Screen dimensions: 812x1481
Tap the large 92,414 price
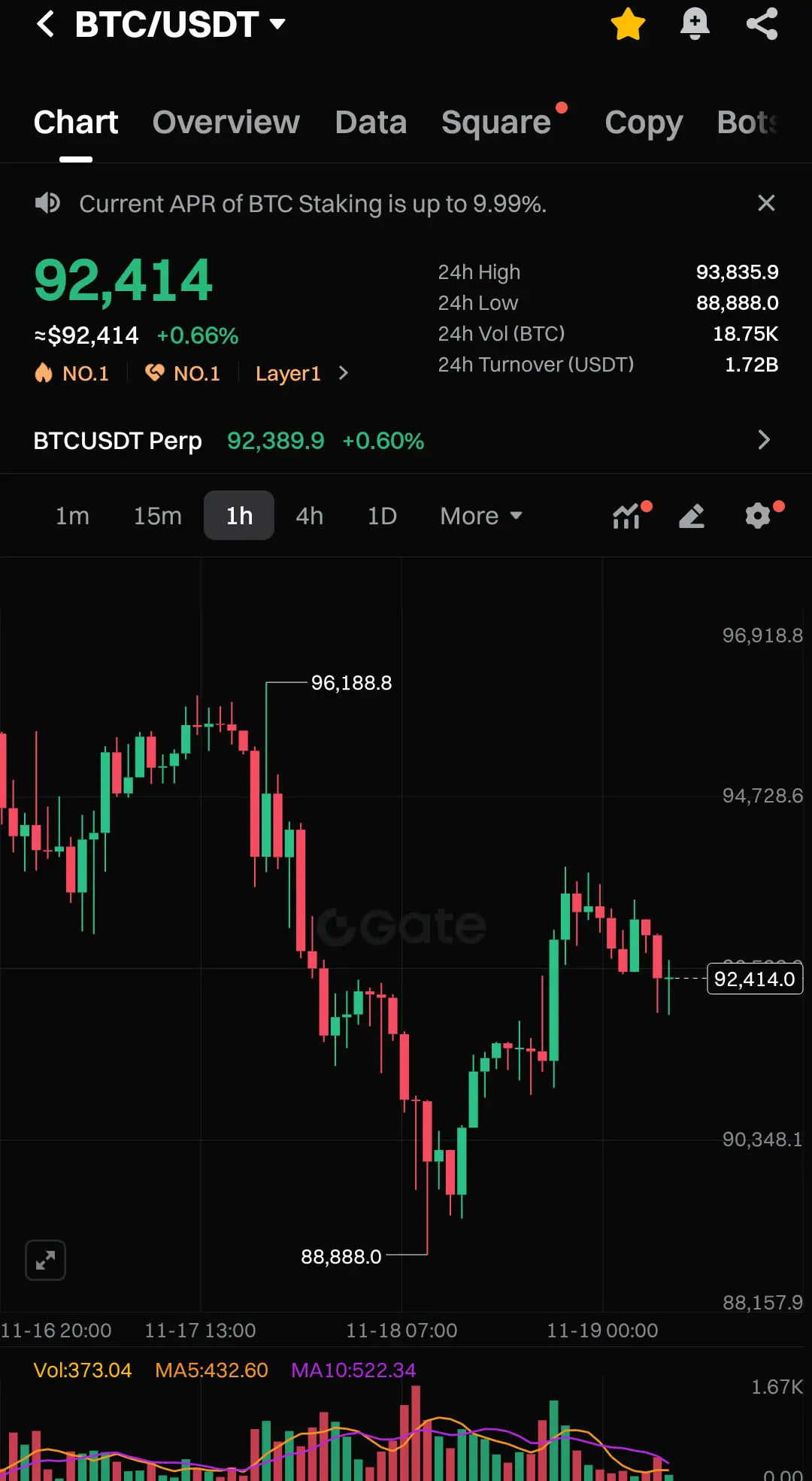pyautogui.click(x=123, y=281)
